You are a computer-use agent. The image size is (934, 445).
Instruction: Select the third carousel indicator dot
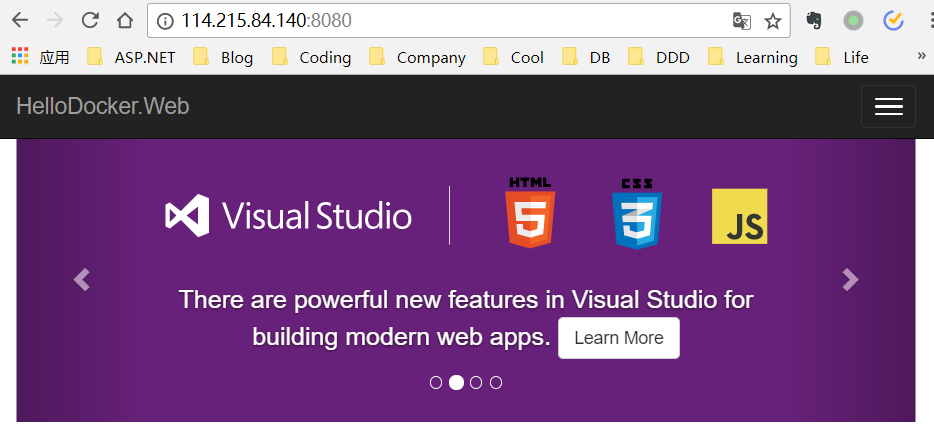pyautogui.click(x=476, y=382)
